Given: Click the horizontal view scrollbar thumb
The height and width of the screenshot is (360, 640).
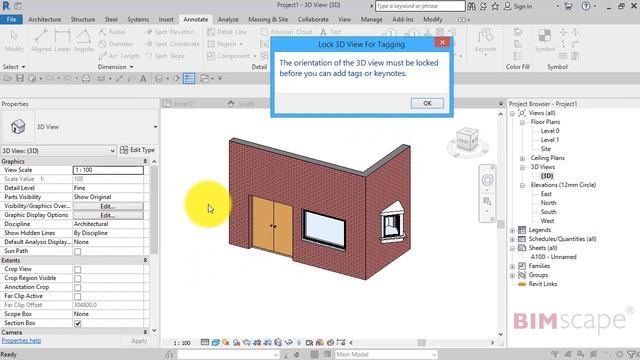Looking at the screenshot, I should [422, 342].
